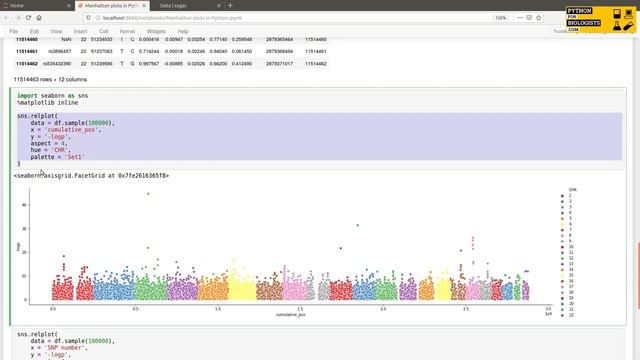Click the 'aspect = 4' line
Screen dimensions: 640x360
click(49, 143)
